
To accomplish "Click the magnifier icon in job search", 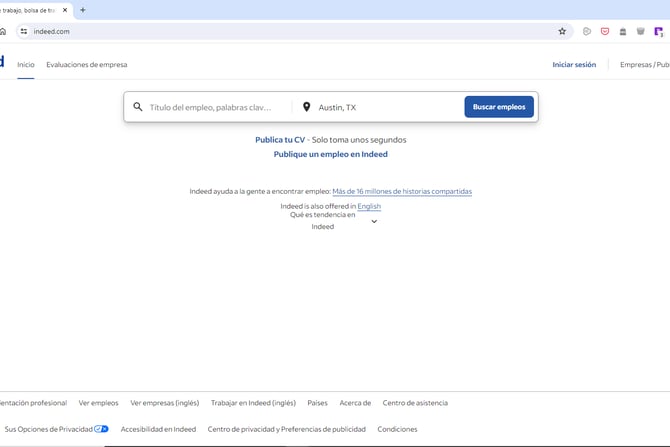I will pyautogui.click(x=138, y=107).
